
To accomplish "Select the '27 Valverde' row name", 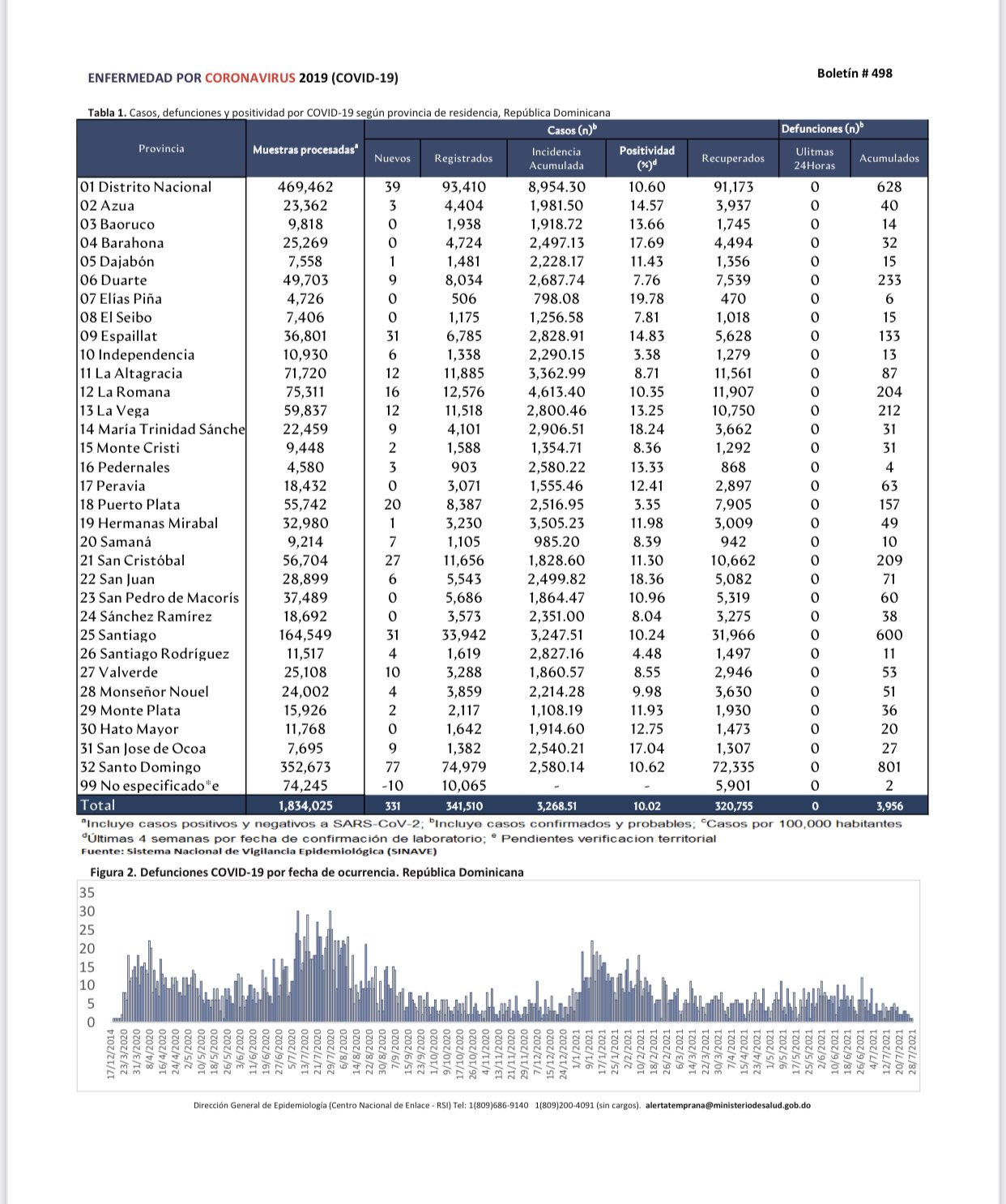I will pyautogui.click(x=119, y=672).
